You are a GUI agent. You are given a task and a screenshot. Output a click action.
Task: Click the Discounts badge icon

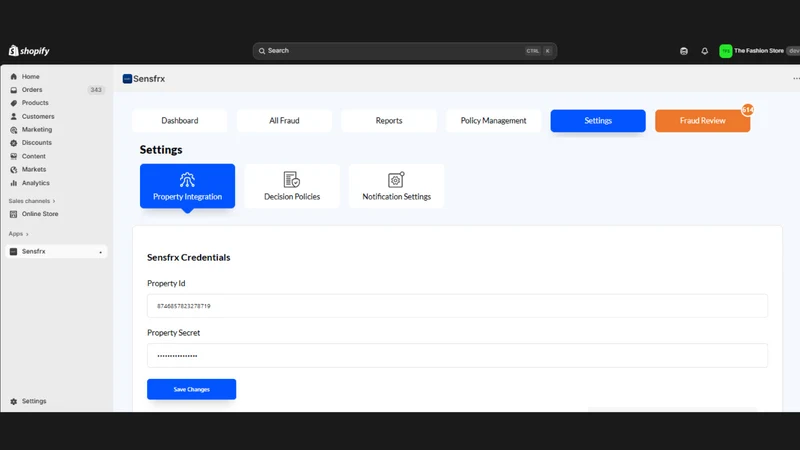click(14, 143)
